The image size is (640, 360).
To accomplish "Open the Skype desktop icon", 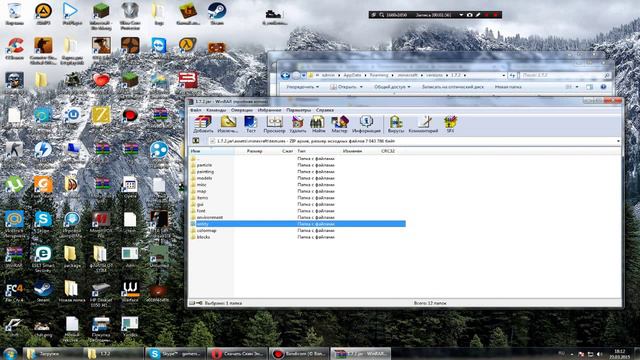I will point(43,219).
